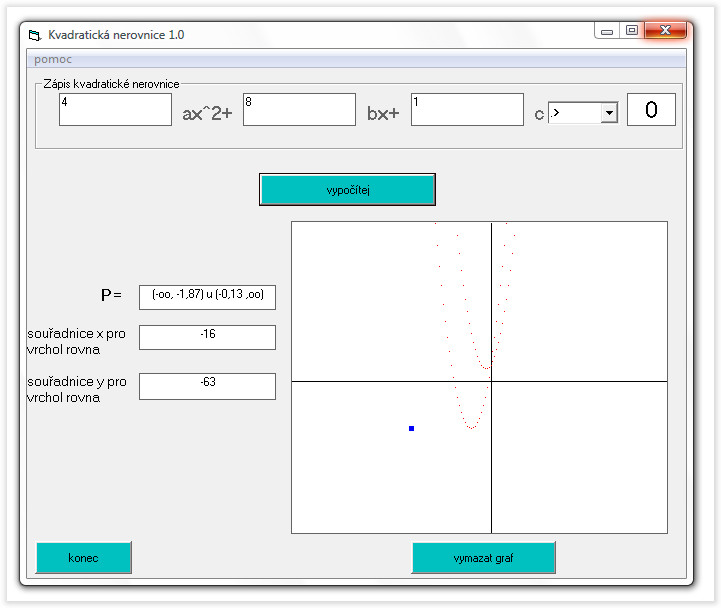Click the 'ax^2+' label
721x608 pixels.
point(207,113)
